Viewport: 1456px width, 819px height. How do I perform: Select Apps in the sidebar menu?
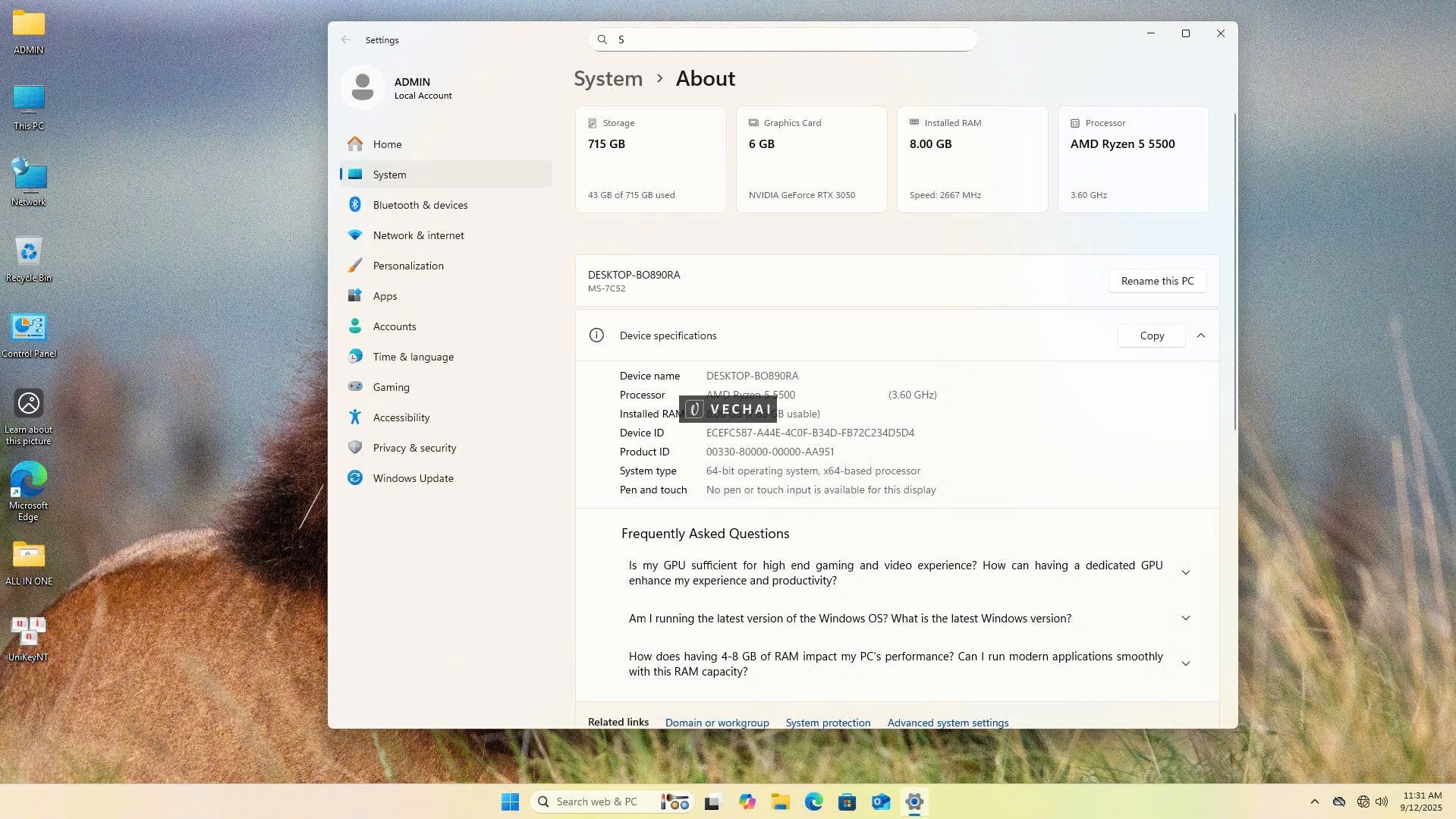pos(385,296)
